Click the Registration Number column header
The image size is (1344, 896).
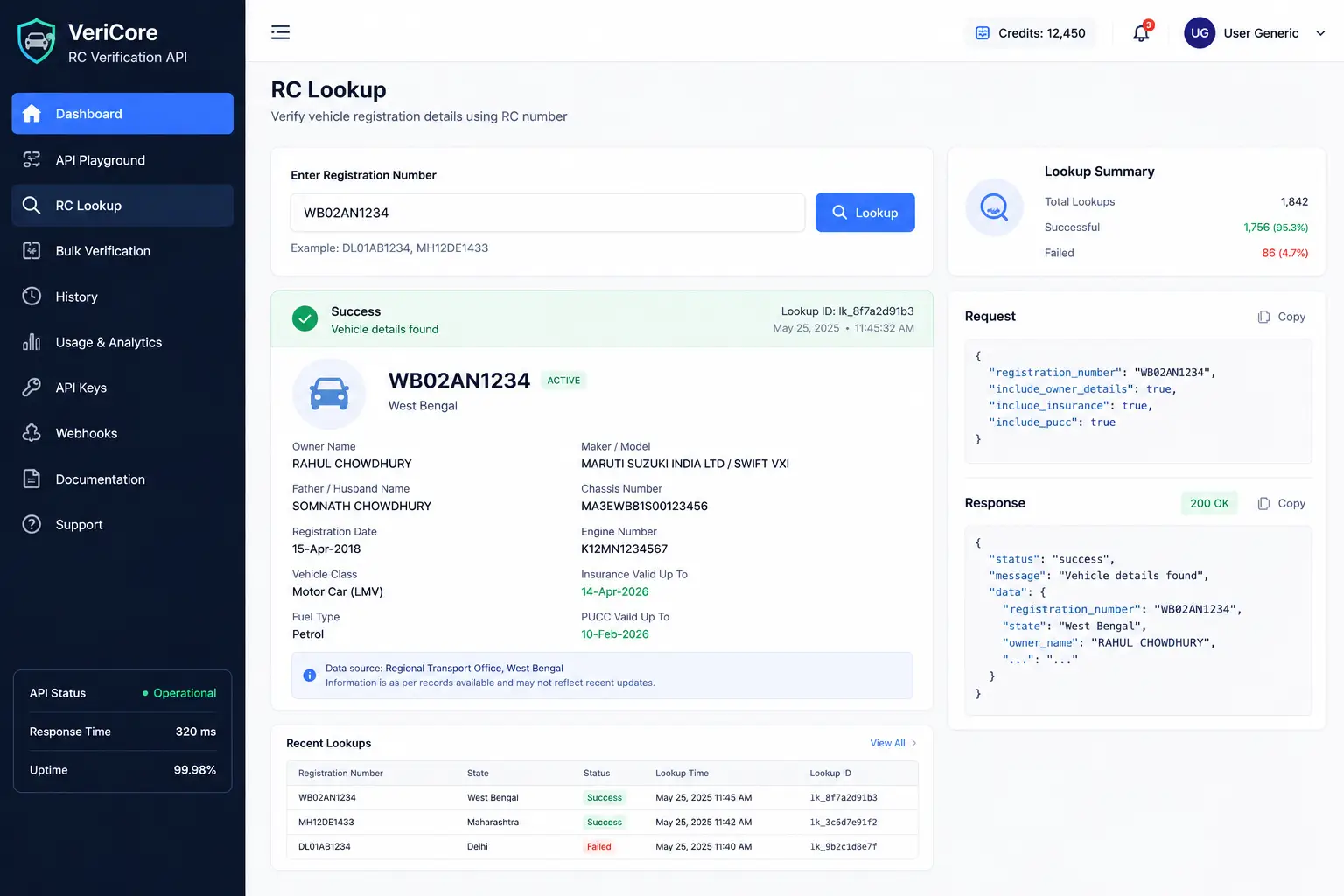click(x=340, y=773)
